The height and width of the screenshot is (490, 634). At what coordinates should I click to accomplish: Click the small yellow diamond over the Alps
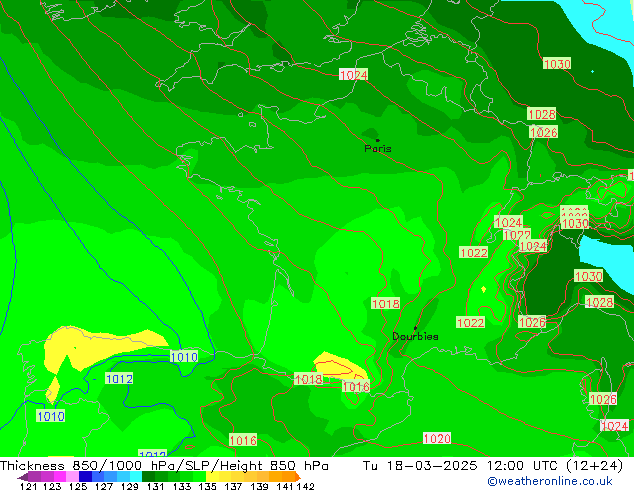coord(484,289)
